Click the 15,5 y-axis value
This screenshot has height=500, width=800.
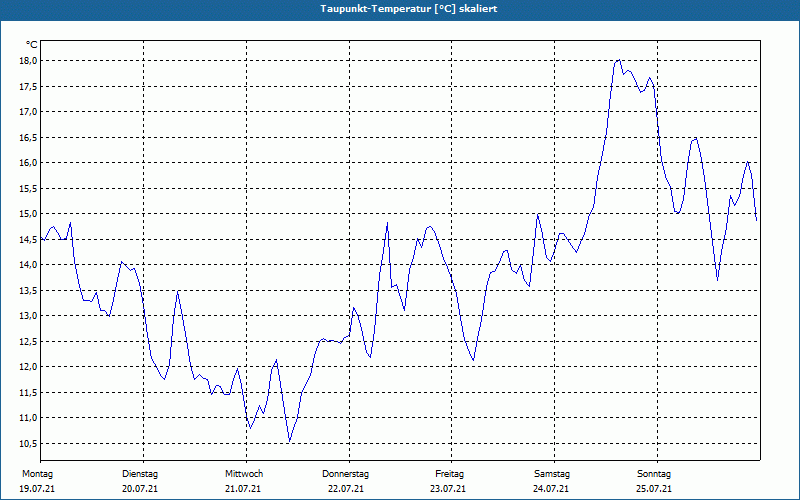pyautogui.click(x=29, y=188)
